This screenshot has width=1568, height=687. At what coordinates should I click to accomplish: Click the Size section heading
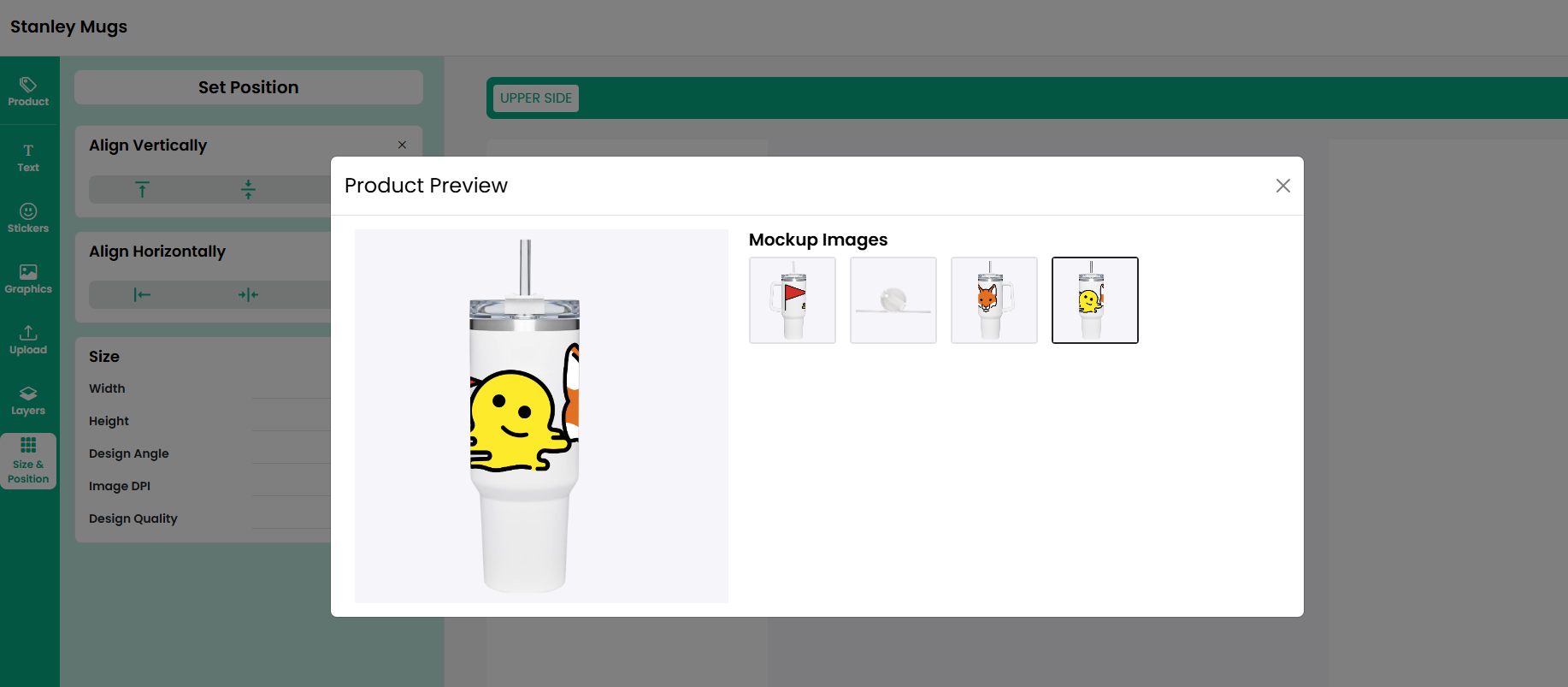104,357
